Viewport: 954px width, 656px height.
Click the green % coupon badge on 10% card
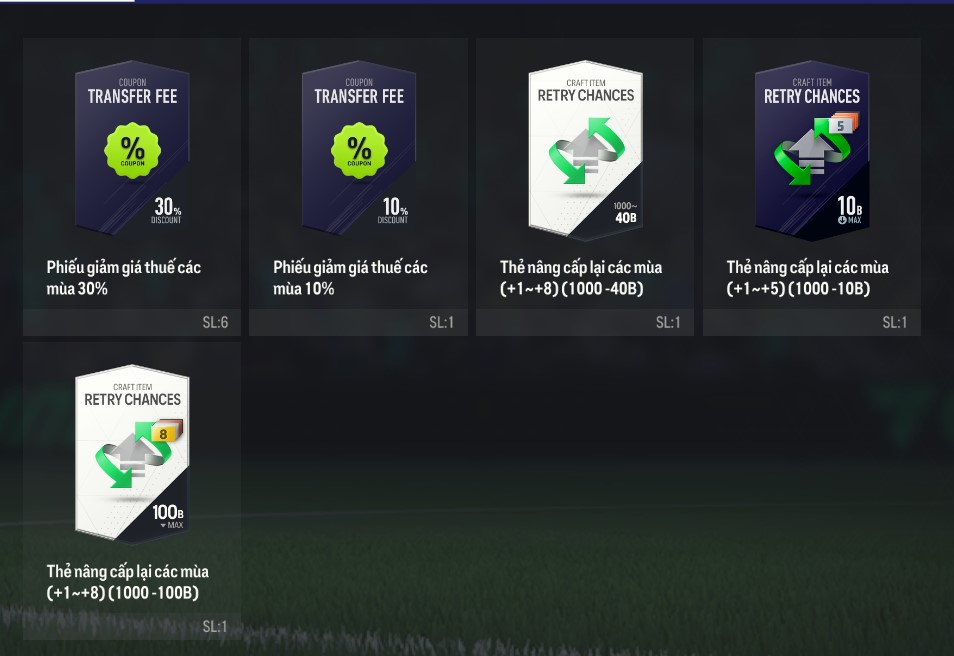pyautogui.click(x=359, y=150)
